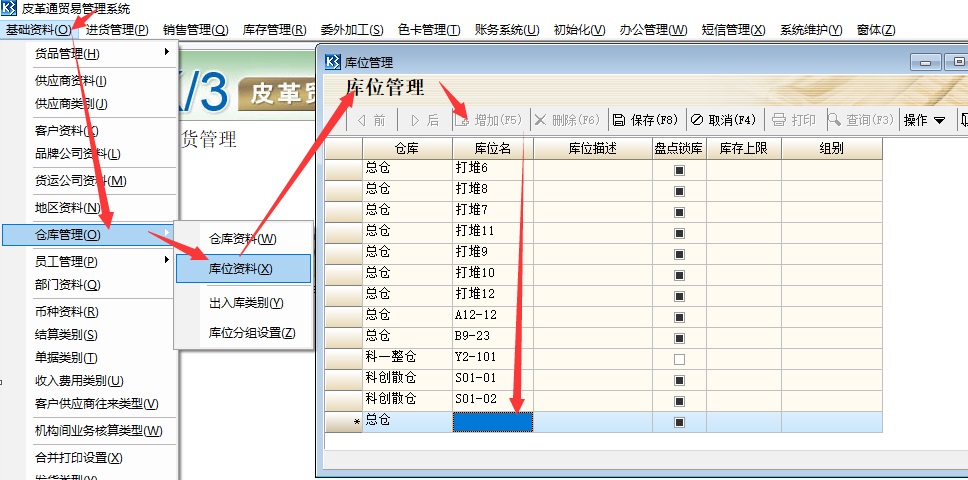The width and height of the screenshot is (968, 480).
Task: Click the 库位描述 column header
Action: coord(593,149)
